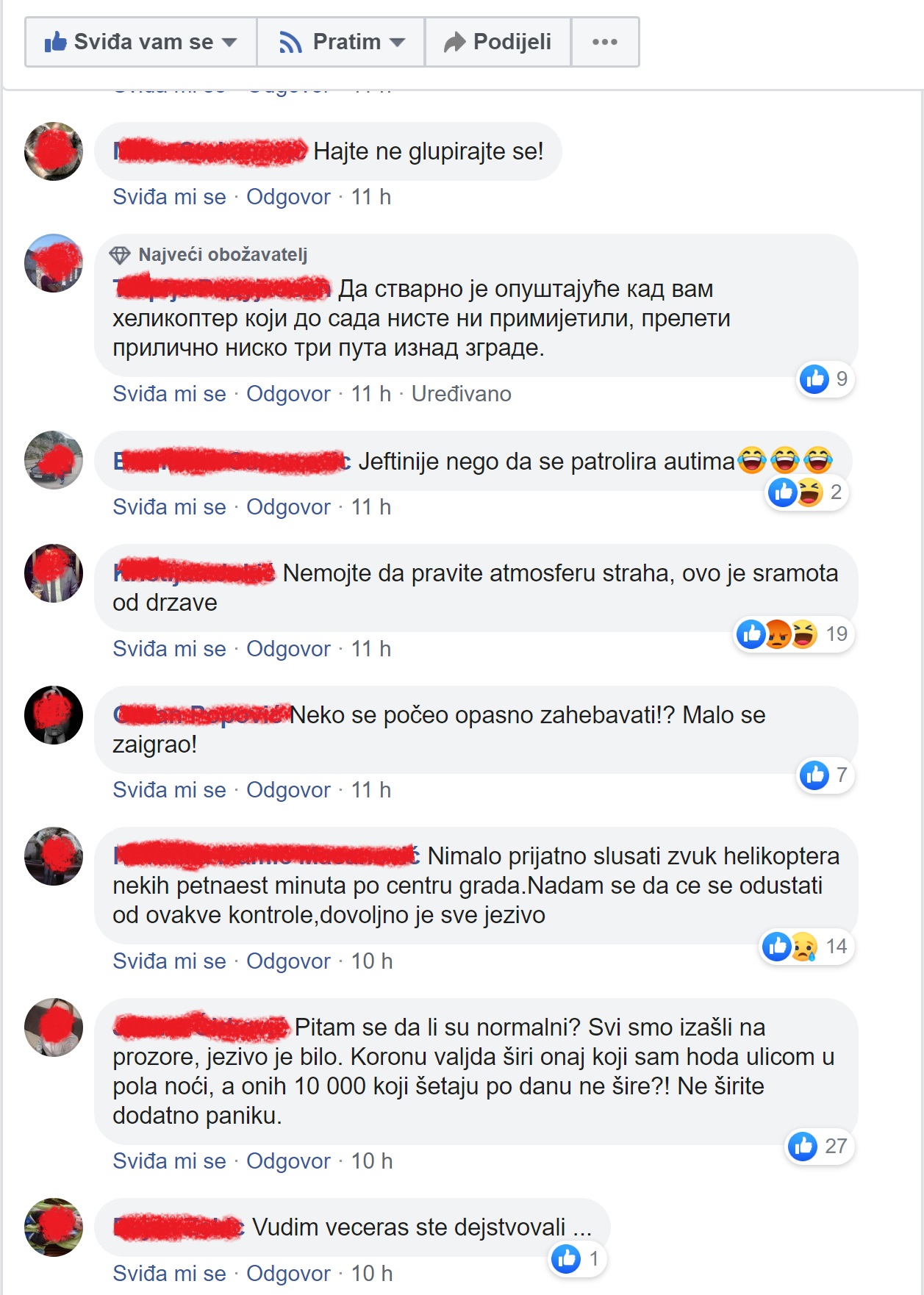Open the Uređivano edit history link
Image resolution: width=924 pixels, height=1295 pixels.
tap(461, 394)
